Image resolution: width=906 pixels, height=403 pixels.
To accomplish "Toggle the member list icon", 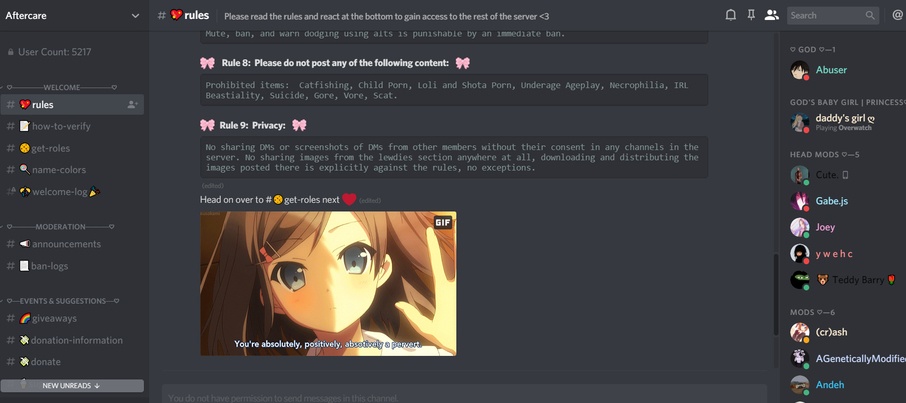I will click(x=771, y=16).
